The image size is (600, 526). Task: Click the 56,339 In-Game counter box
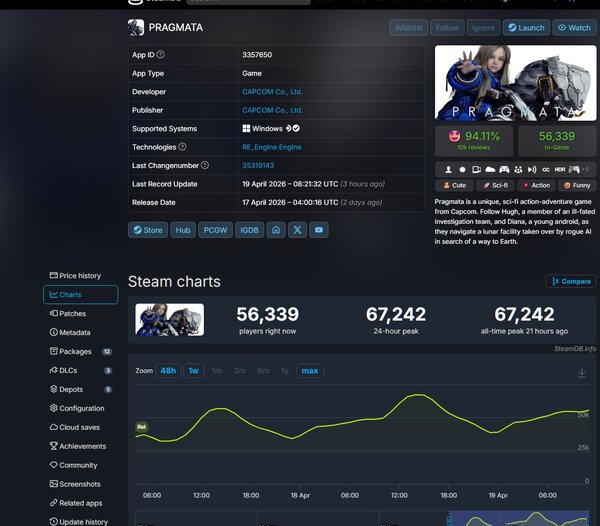[x=557, y=141]
